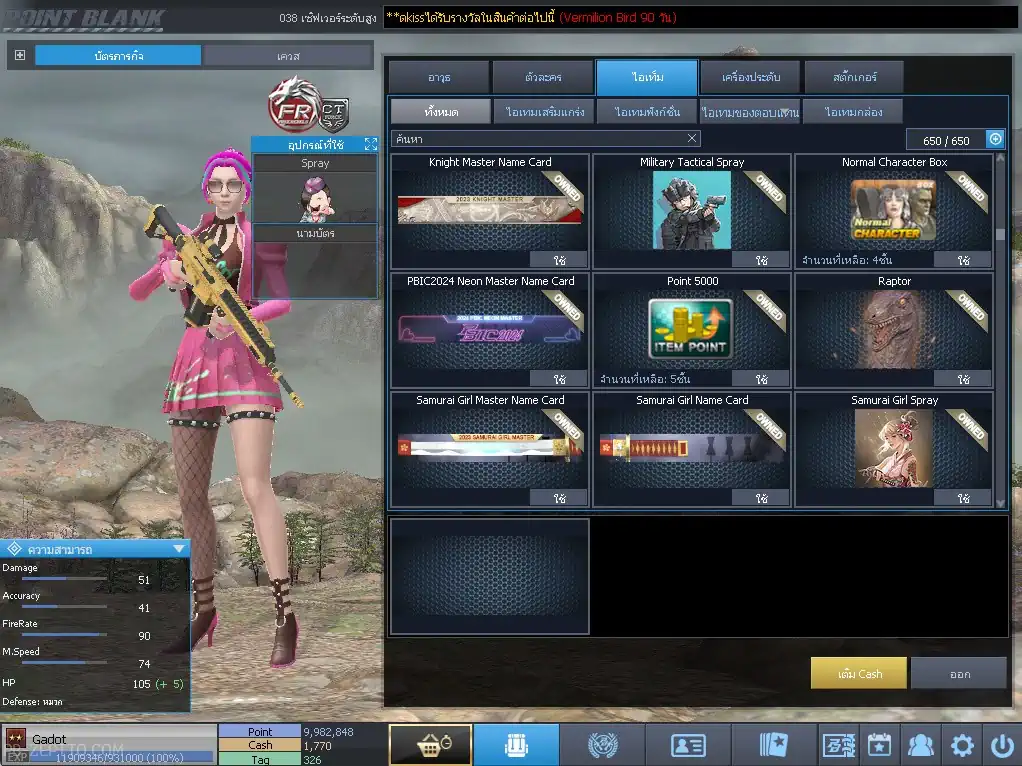Open the shop basket icon
This screenshot has height=766, width=1022.
[430, 744]
